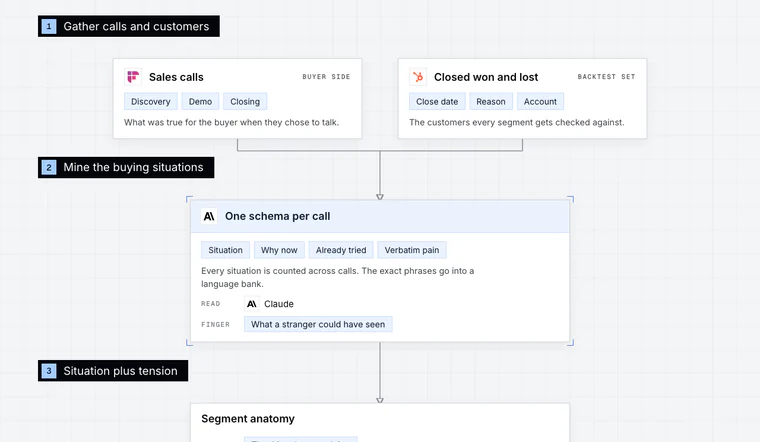Screen dimensions: 760x442
Task: Click the 'Segment anatomy' title
Action: [248, 419]
